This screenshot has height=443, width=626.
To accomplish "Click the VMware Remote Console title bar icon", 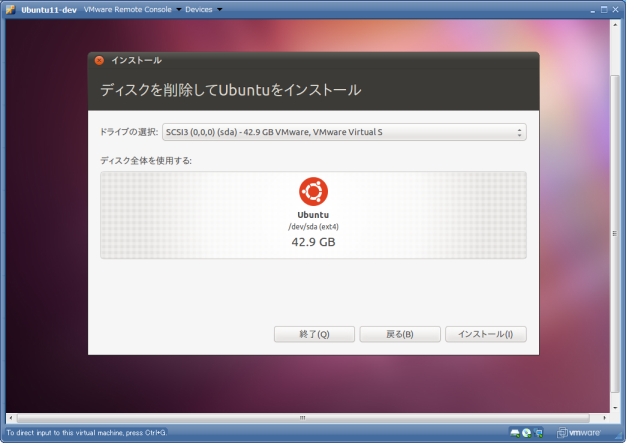I will [x=10, y=10].
